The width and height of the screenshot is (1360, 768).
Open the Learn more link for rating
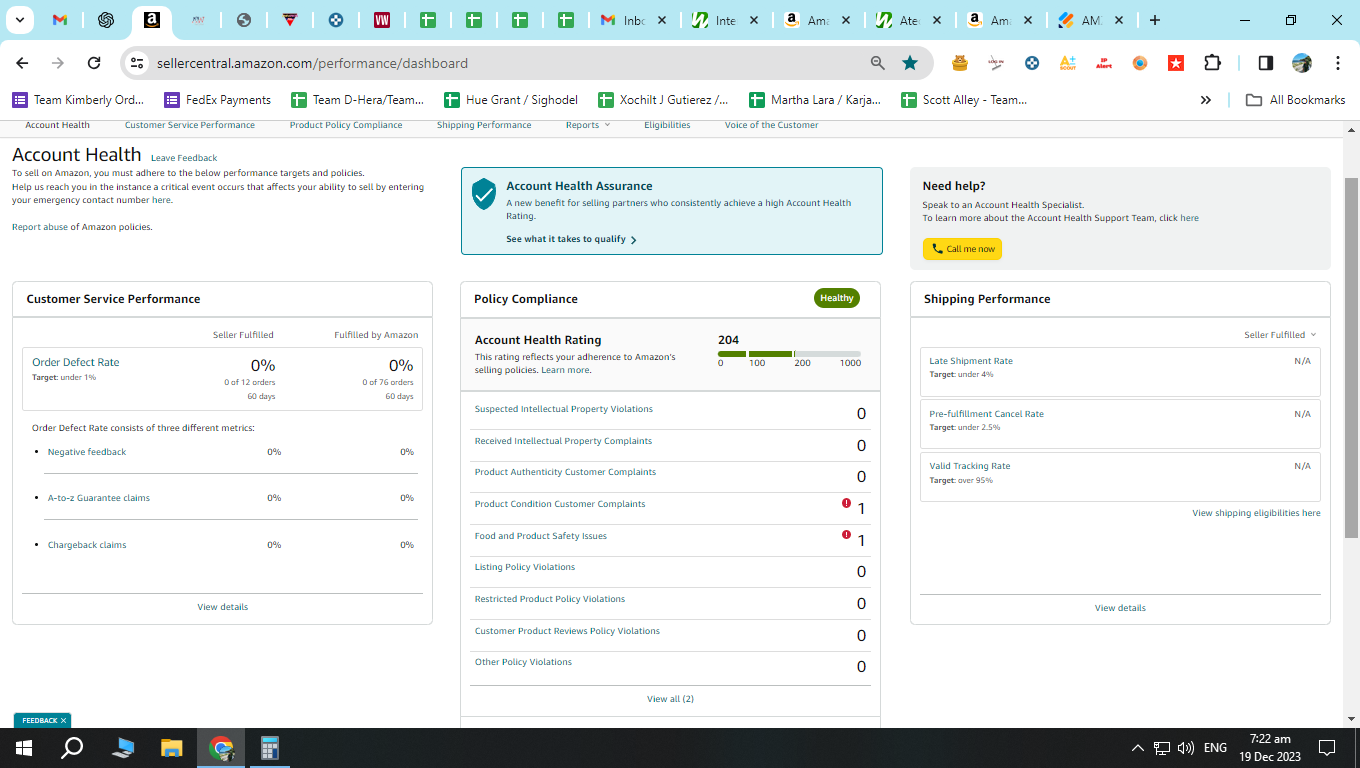[x=565, y=370]
